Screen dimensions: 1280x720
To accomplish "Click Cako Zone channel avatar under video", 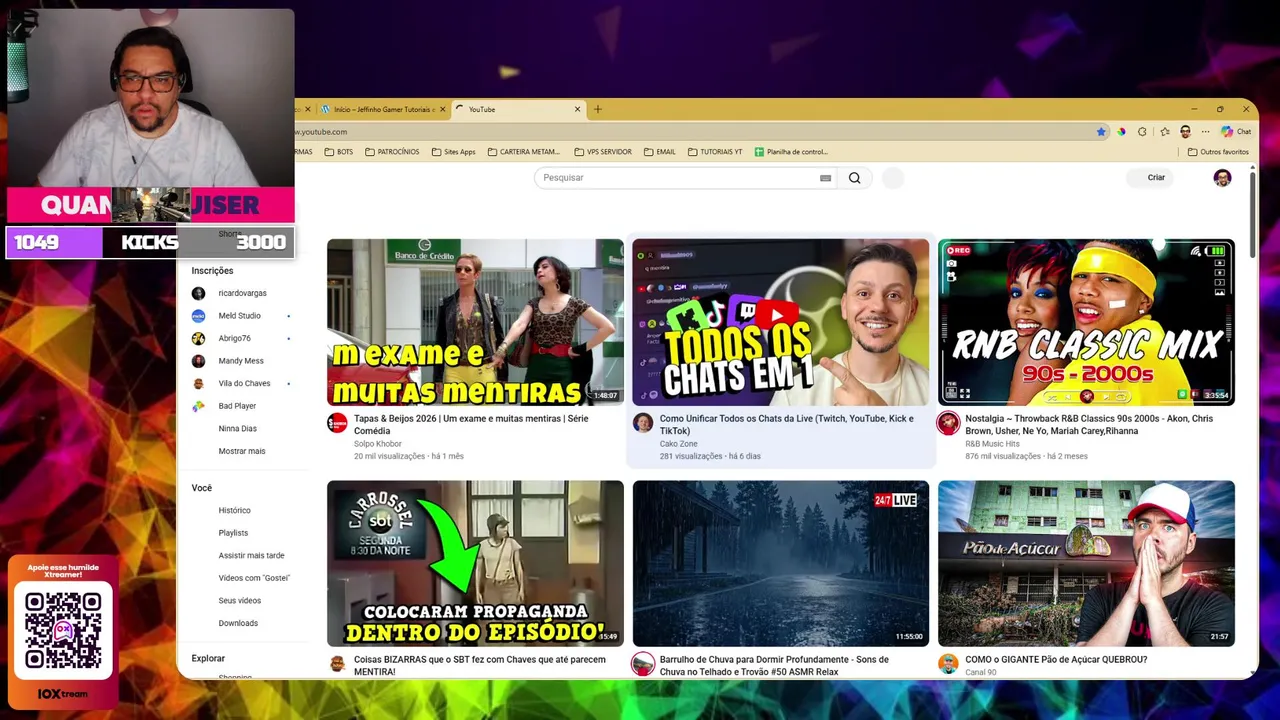I will (x=643, y=423).
